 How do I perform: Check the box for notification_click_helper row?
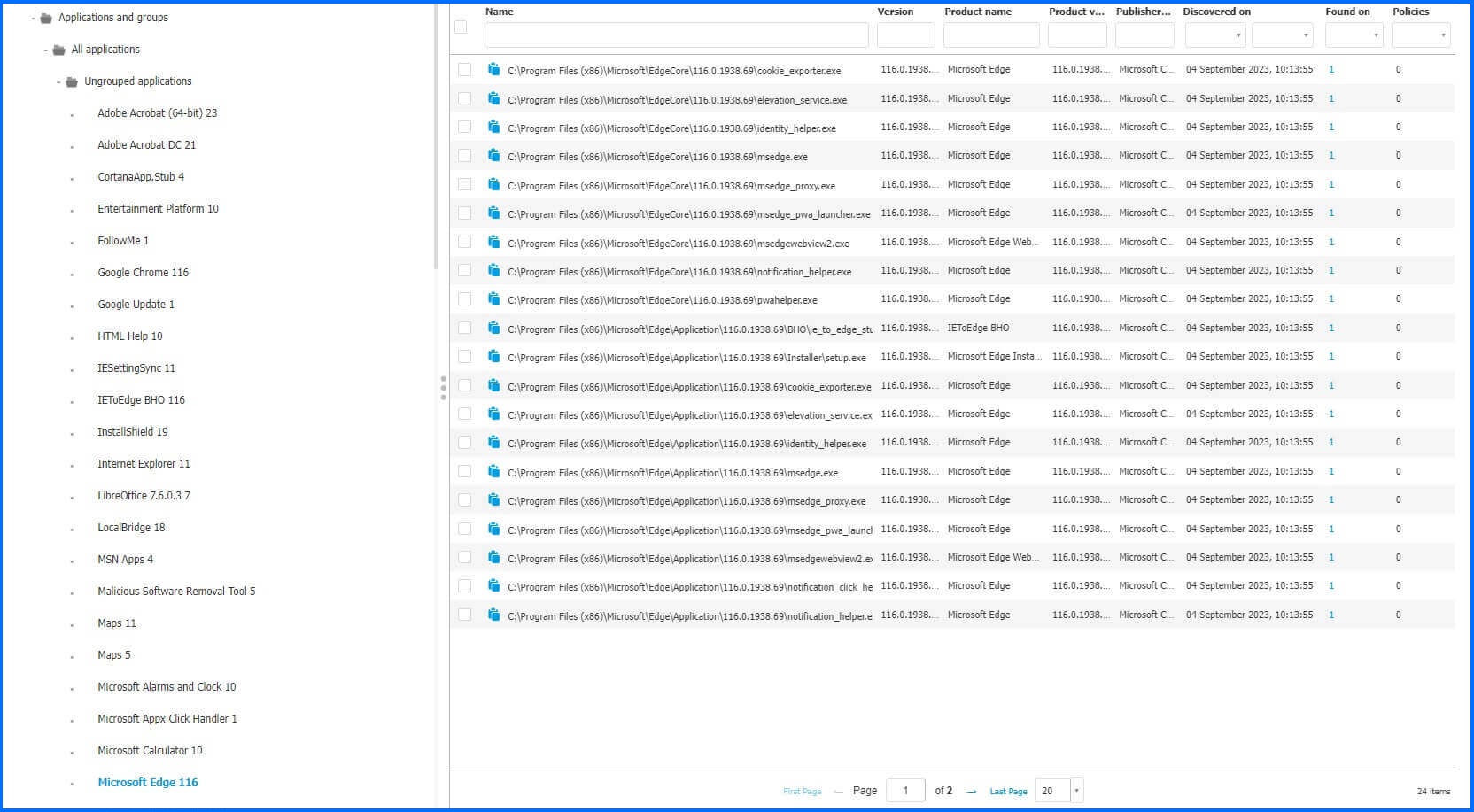[464, 585]
